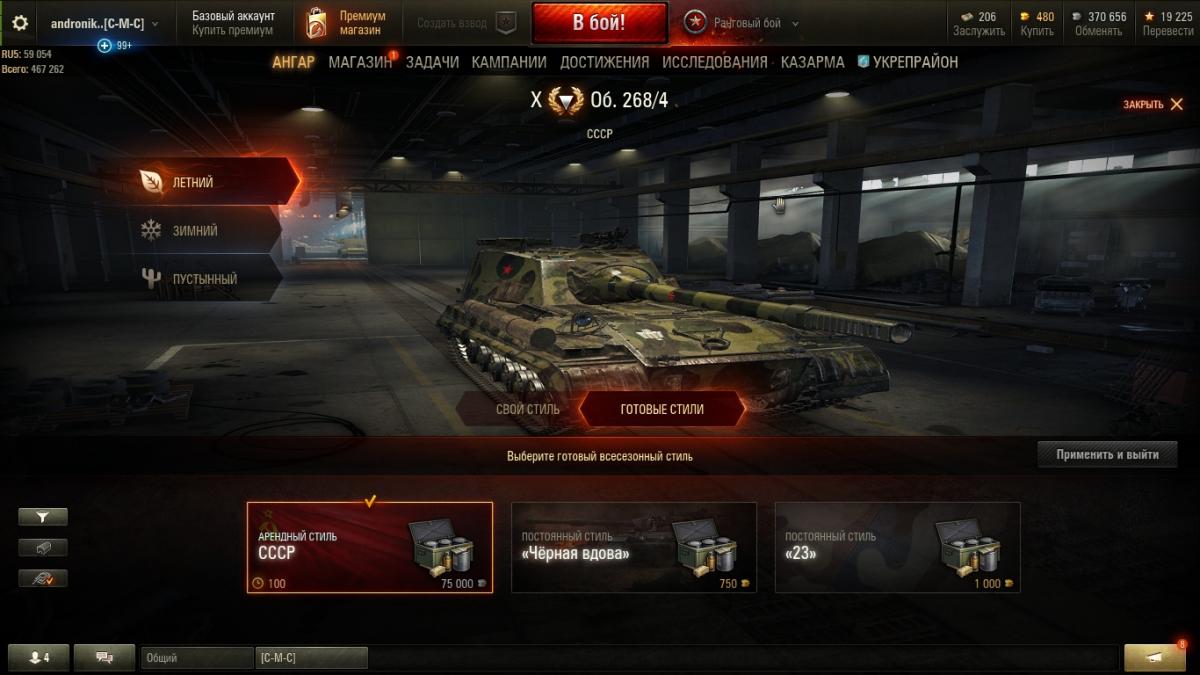Open the Казарма menu
The width and height of the screenshot is (1200, 675).
812,62
